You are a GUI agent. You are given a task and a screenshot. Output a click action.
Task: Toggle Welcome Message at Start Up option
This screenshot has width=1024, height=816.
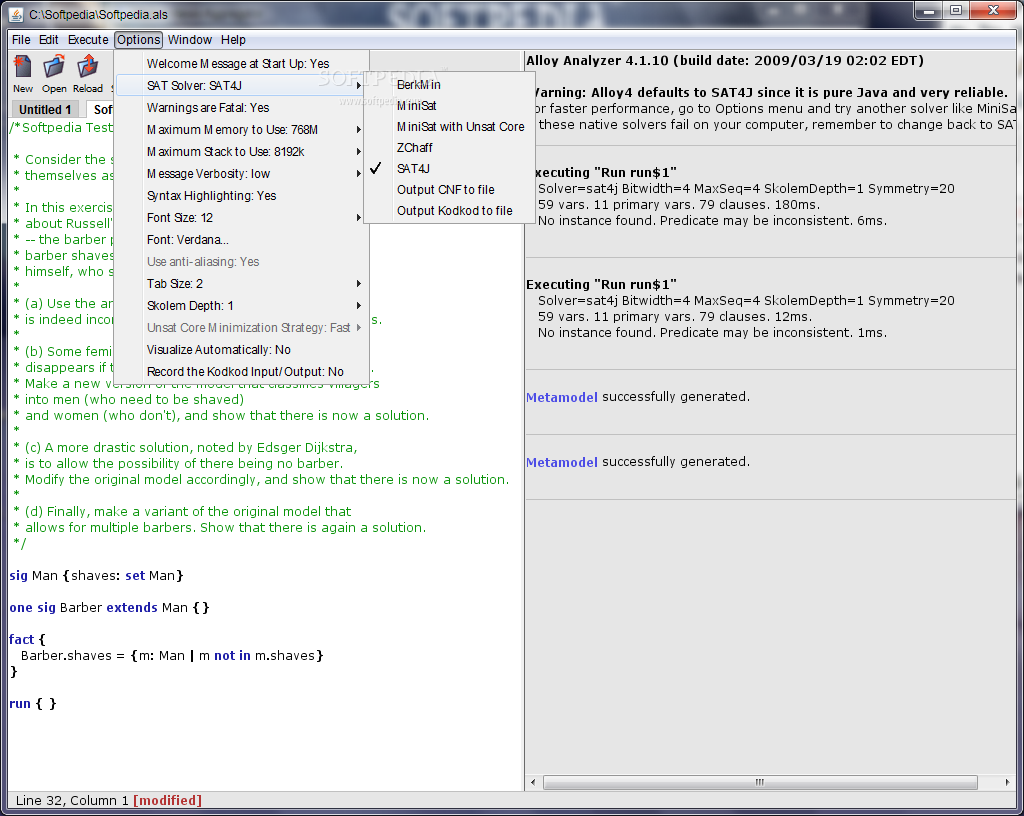point(242,63)
